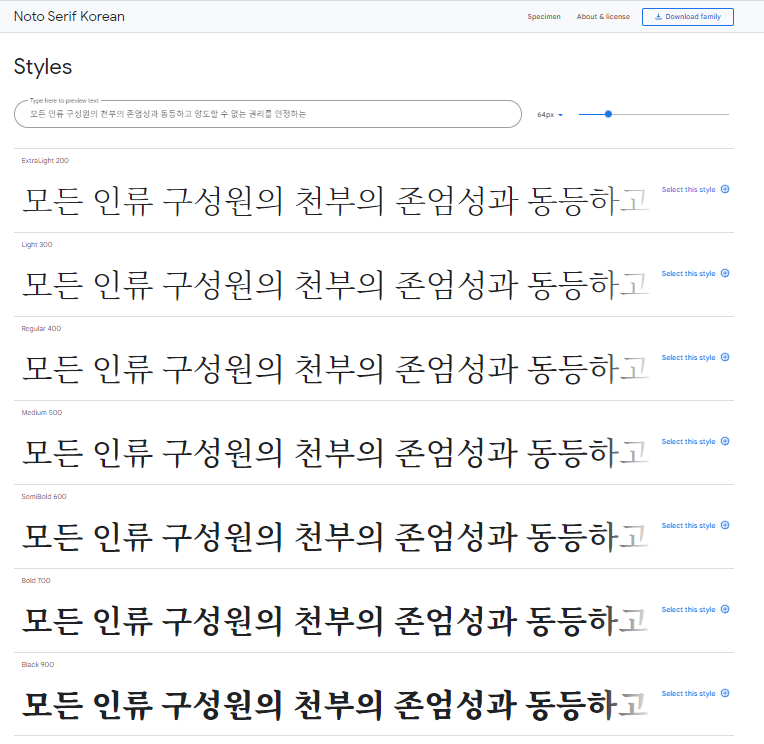Click the Noto Serif Korean title

(69, 17)
